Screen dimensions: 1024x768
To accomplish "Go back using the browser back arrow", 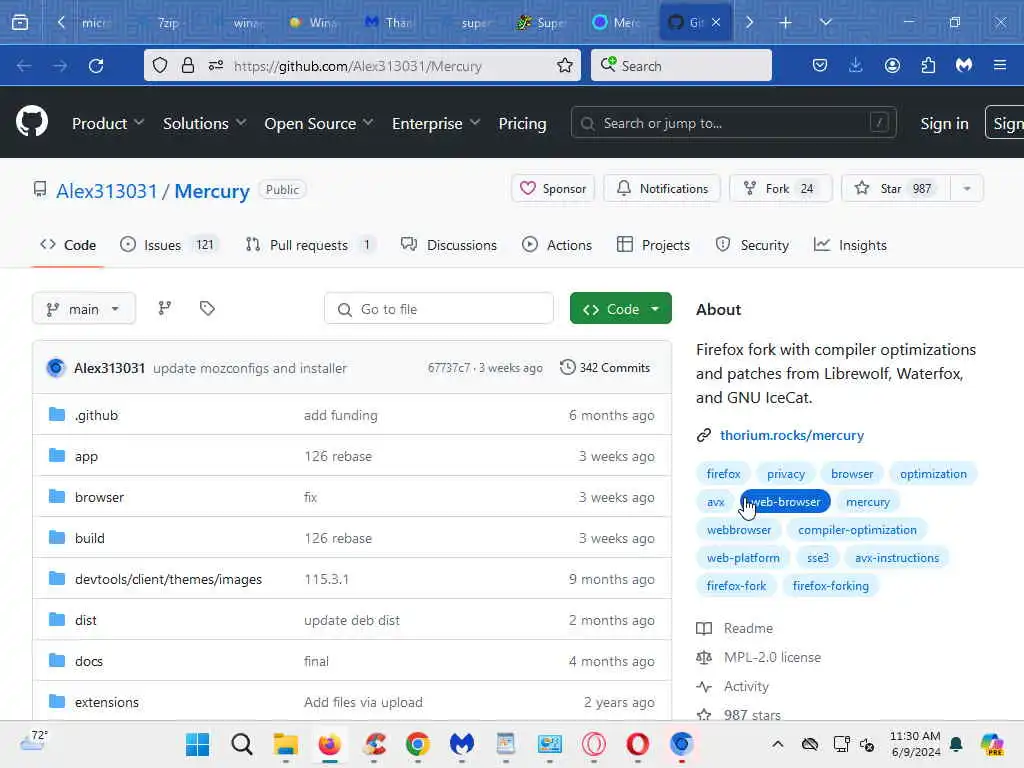I will (x=24, y=66).
